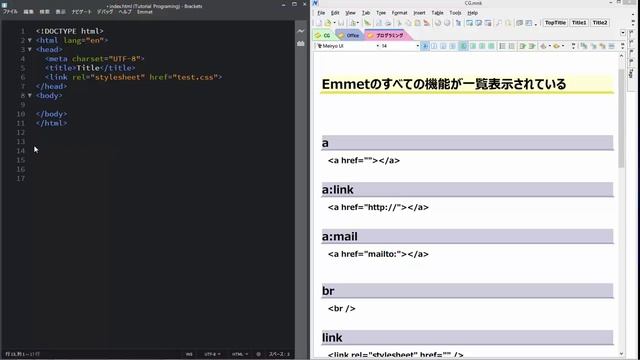Click the Title text inside title tag
Image resolution: width=640 pixels, height=360 pixels.
pos(88,68)
